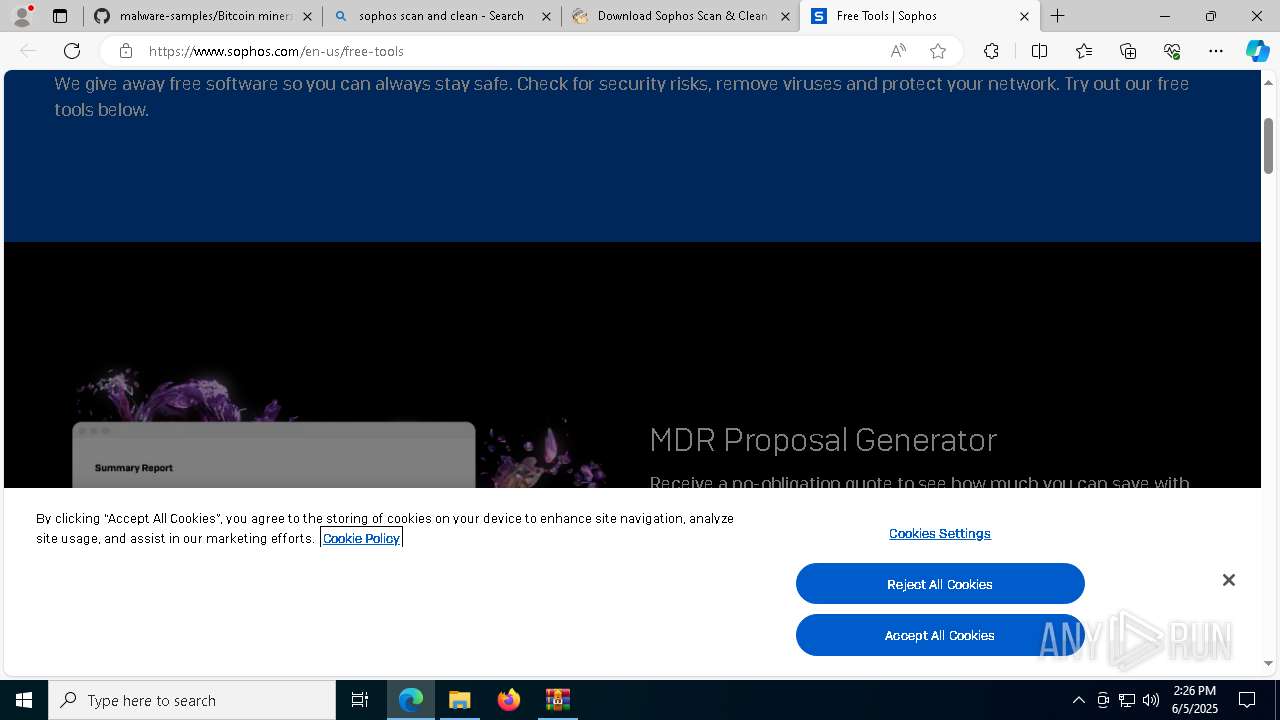Click the taskbar search box
This screenshot has width=1280, height=720.
(192, 700)
